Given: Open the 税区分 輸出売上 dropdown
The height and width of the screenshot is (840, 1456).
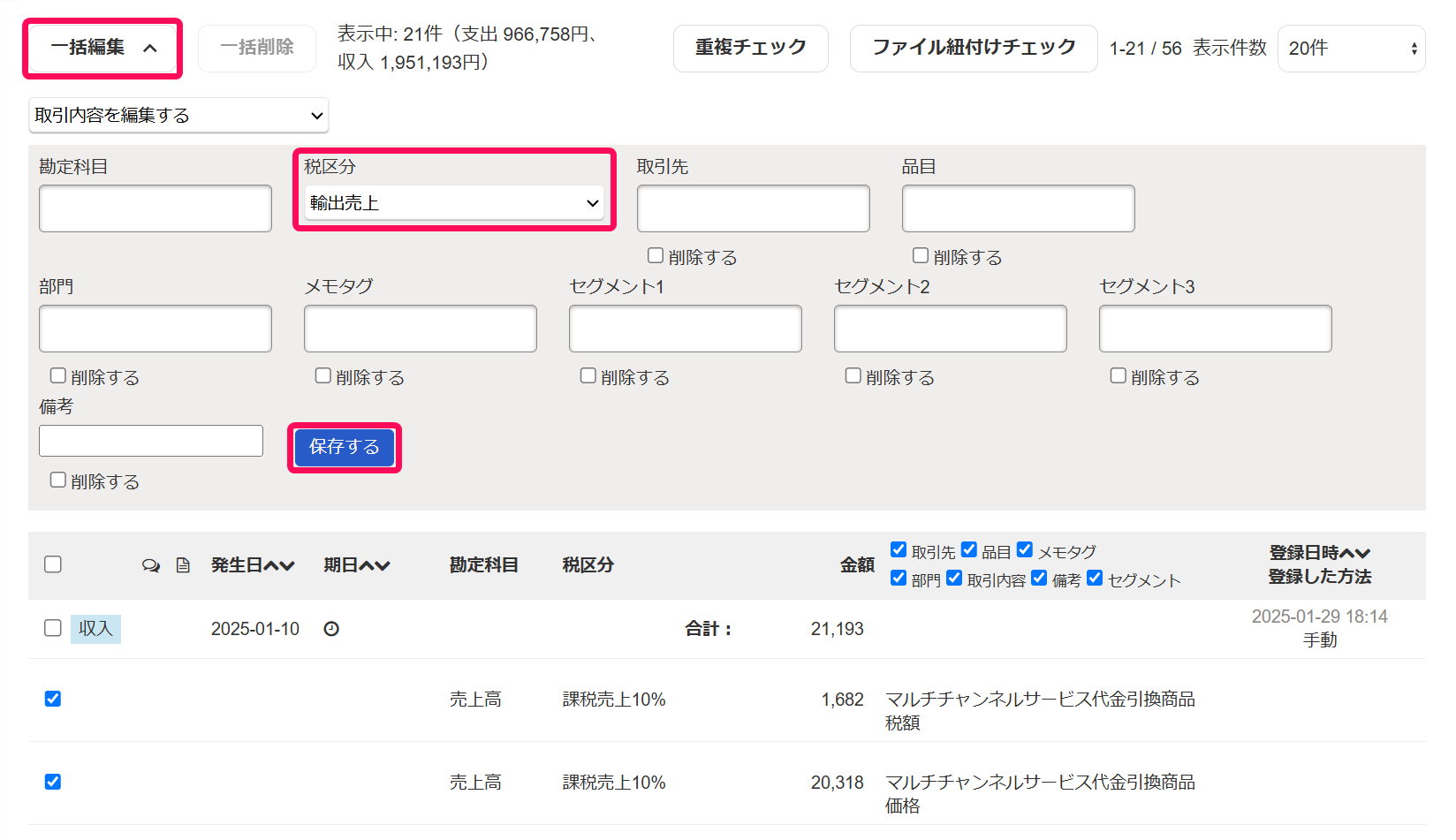Looking at the screenshot, I should pos(454,203).
